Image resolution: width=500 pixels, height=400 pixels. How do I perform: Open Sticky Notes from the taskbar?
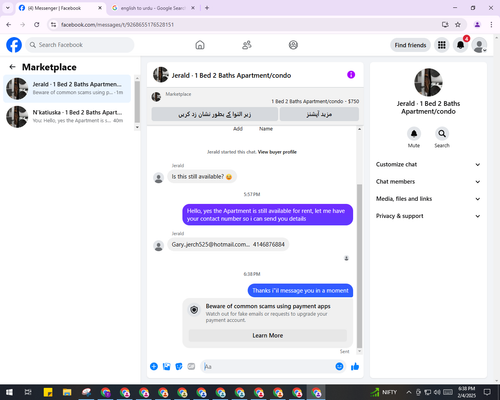click(48, 392)
